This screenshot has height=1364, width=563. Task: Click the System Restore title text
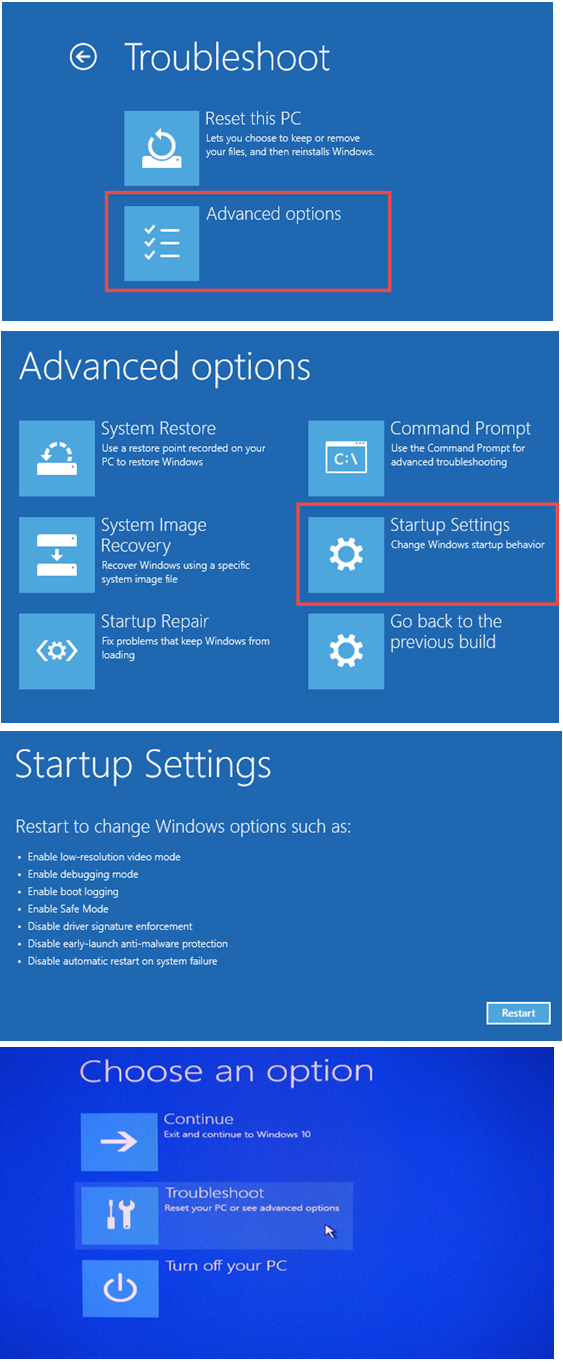[x=158, y=429]
